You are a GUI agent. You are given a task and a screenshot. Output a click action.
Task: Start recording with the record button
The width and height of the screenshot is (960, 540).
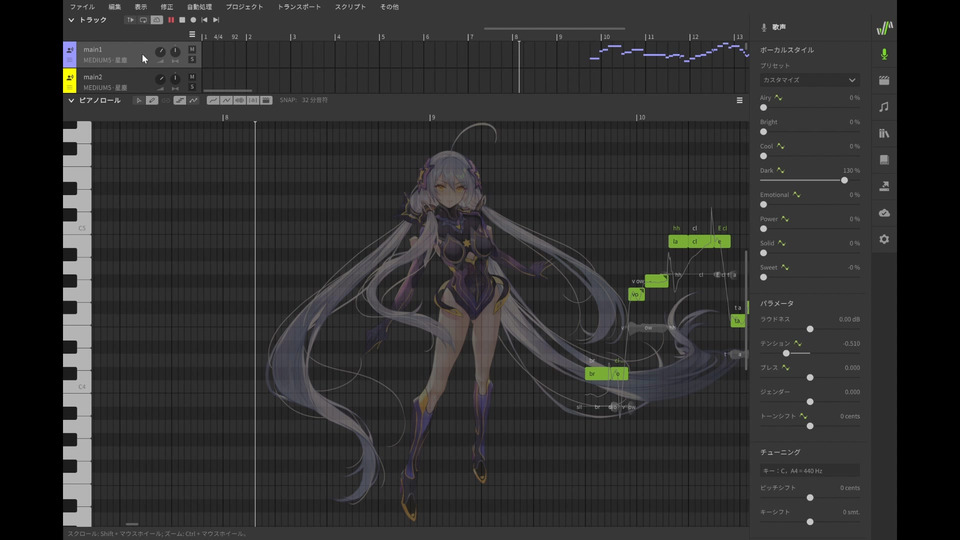(193, 20)
